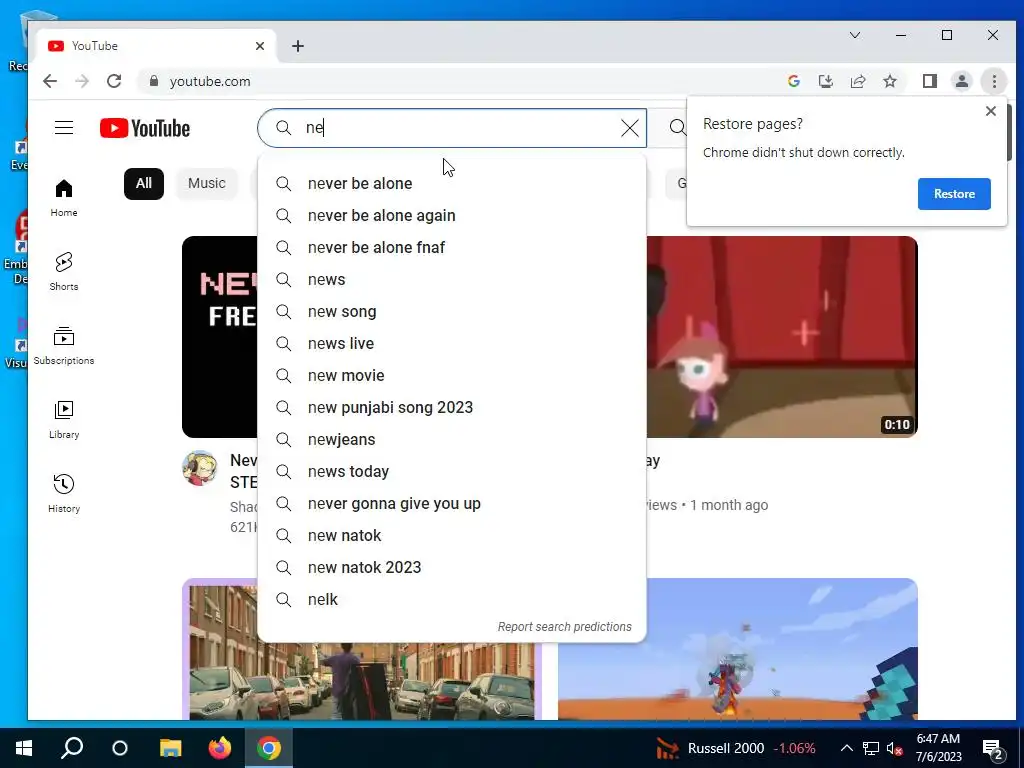Open the YouTube hamburger guide menu
1024x768 pixels.
[64, 127]
